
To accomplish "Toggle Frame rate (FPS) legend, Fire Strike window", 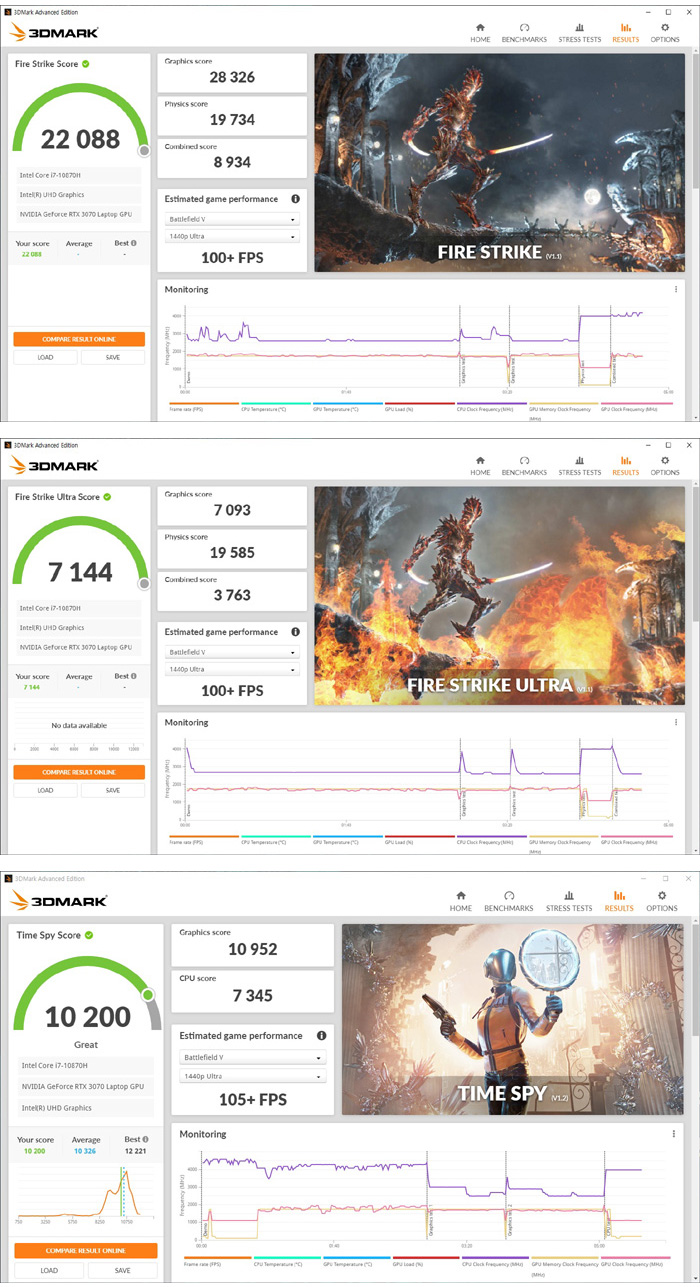I will (x=204, y=407).
